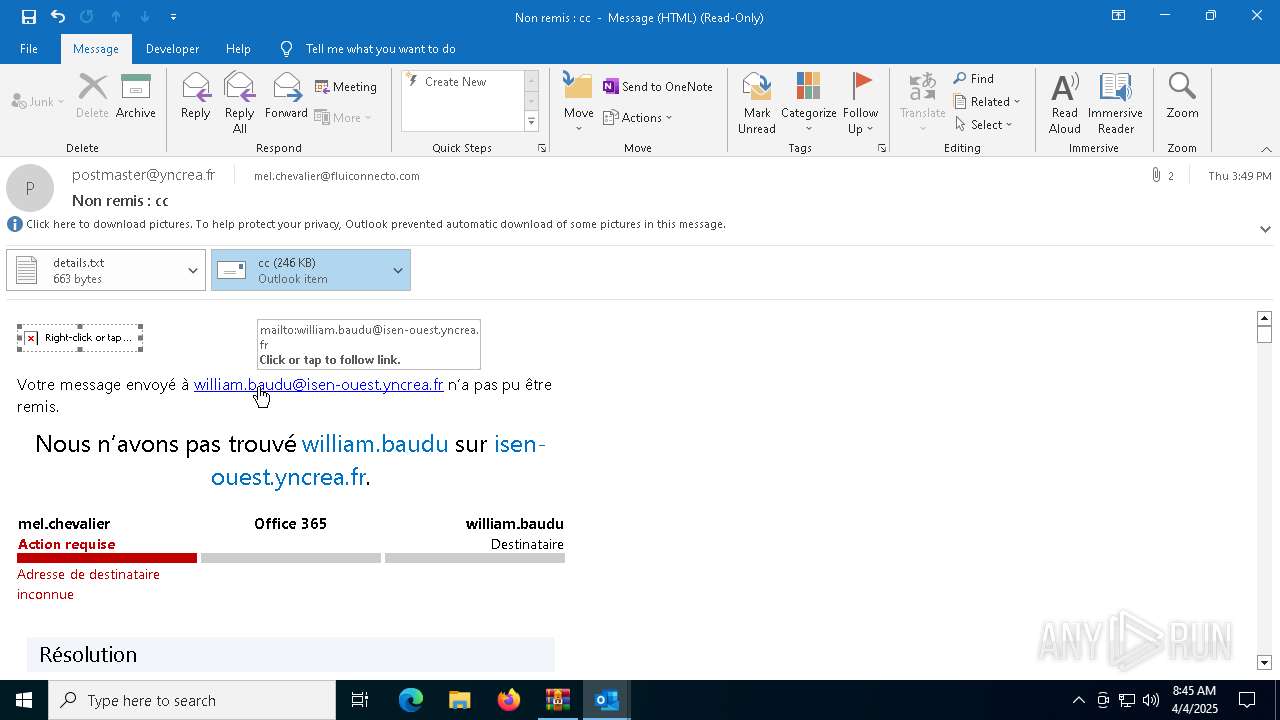Image resolution: width=1280 pixels, height=720 pixels.
Task: Open Immersive Reader
Action: tap(1115, 103)
